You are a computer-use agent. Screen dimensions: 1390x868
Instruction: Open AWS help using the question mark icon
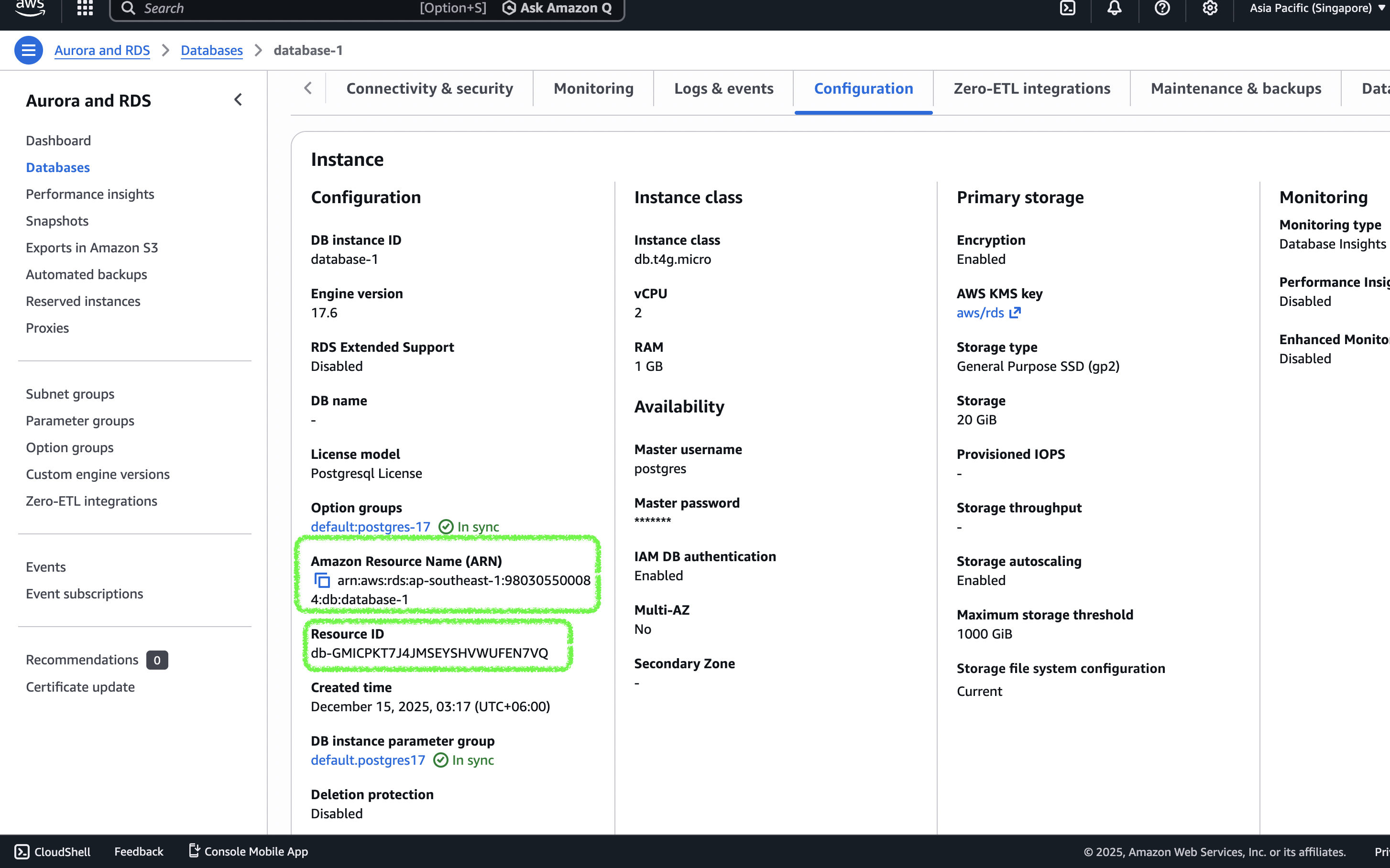(1162, 8)
